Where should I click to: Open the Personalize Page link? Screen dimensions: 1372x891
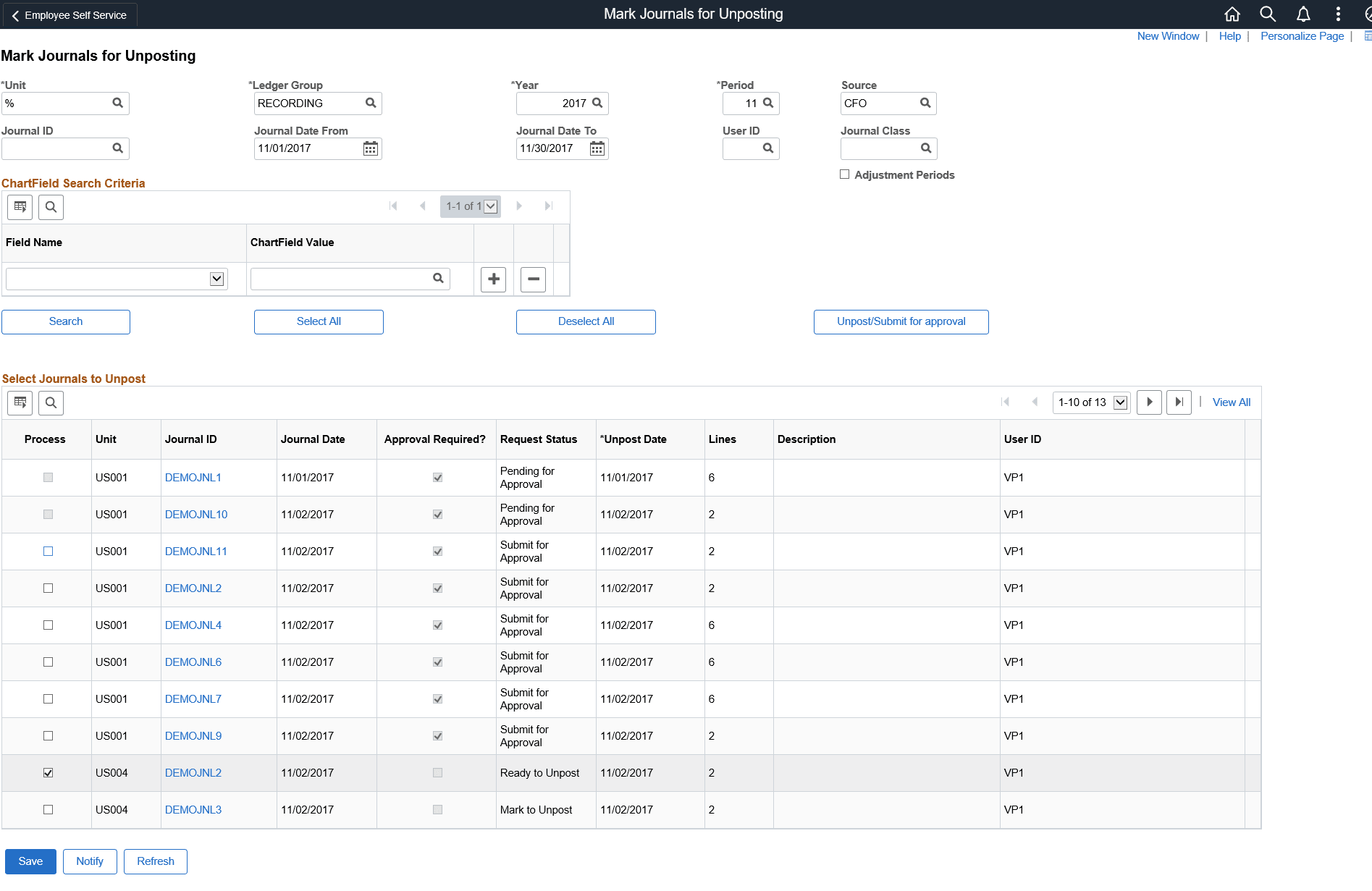point(1302,36)
